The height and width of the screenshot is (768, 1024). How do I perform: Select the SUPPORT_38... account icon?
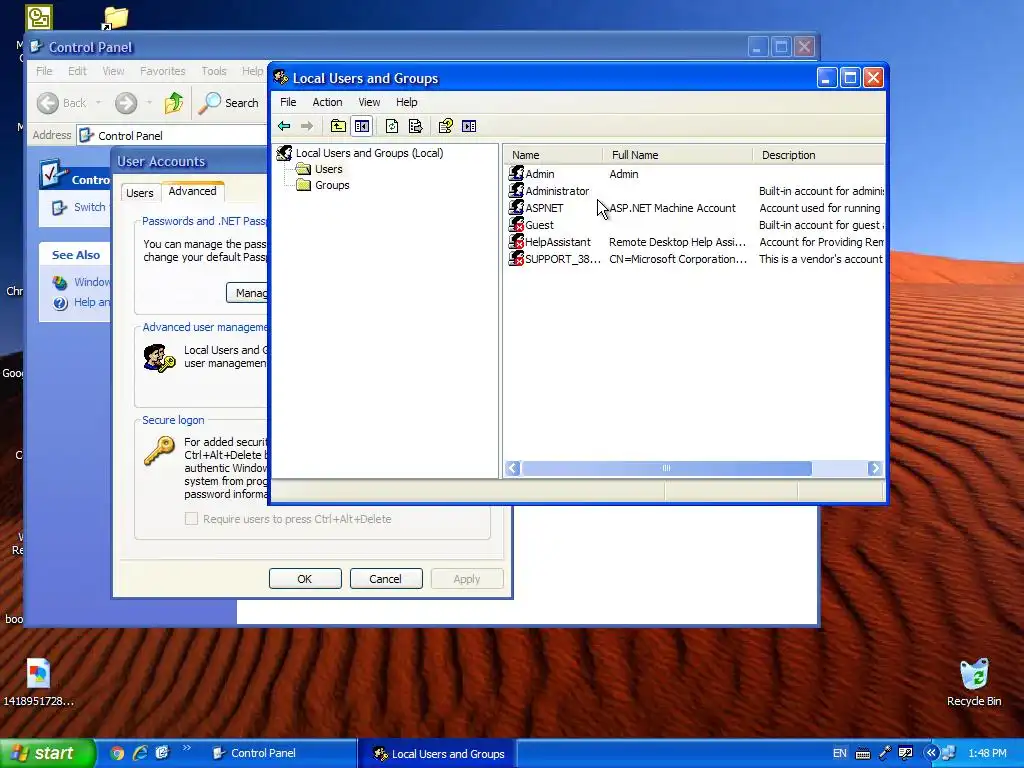point(516,259)
